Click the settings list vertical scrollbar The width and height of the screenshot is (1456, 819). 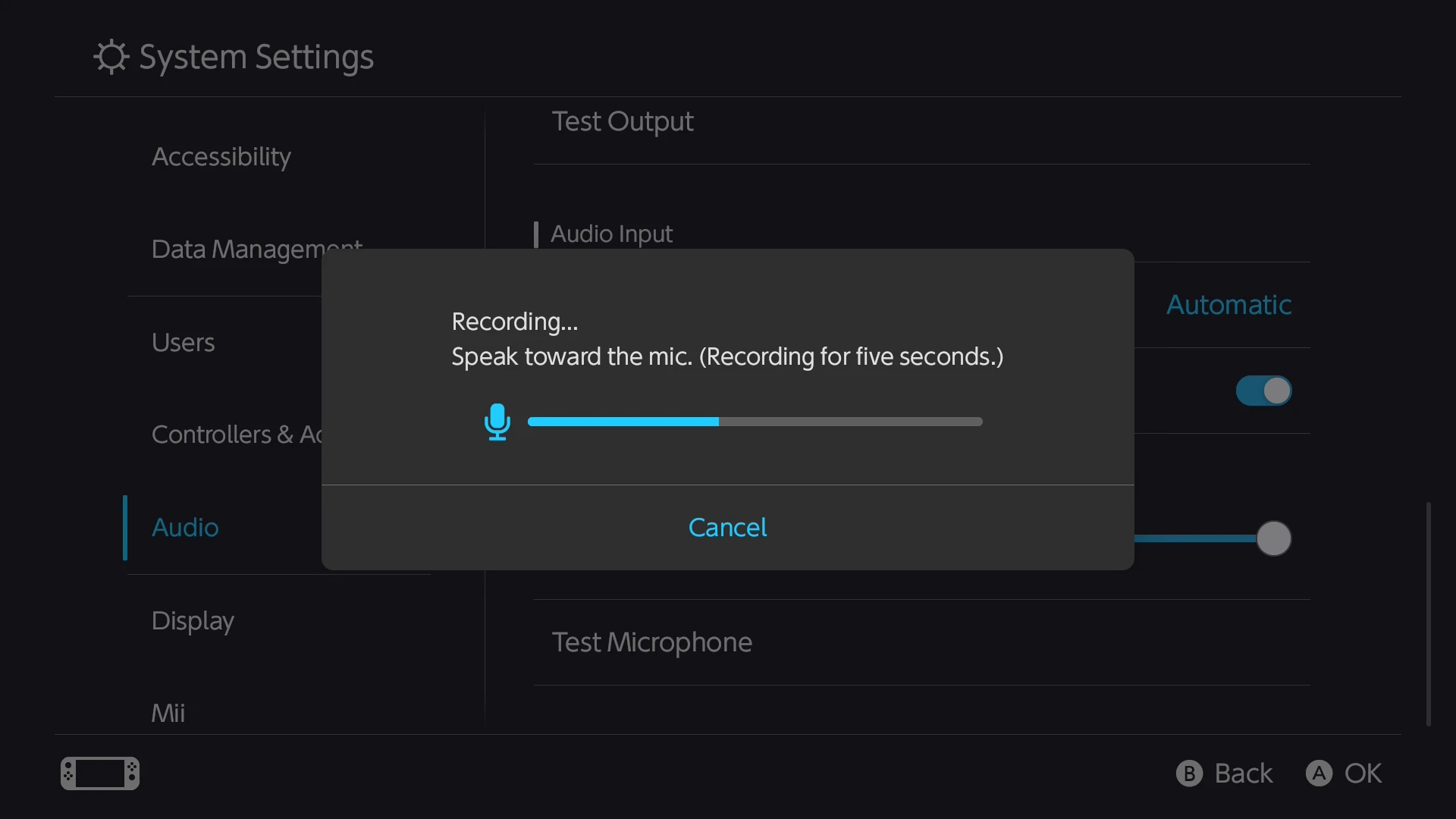(x=1429, y=614)
